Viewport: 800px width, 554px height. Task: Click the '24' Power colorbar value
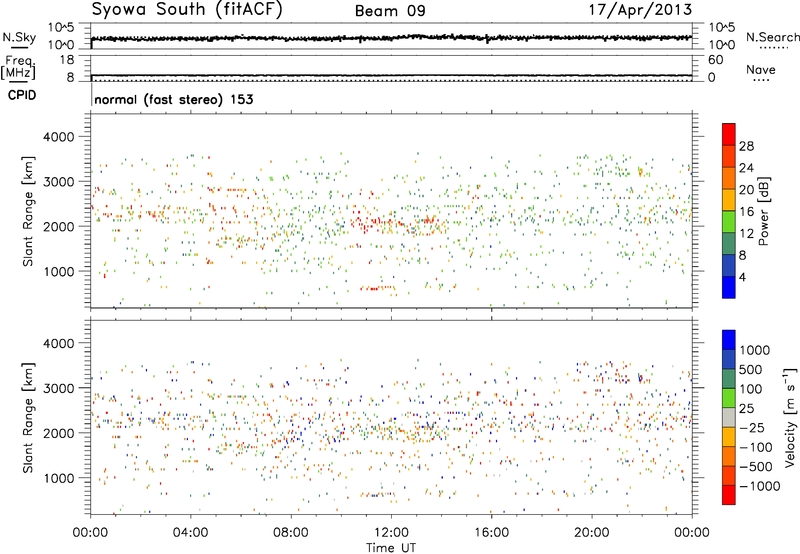pos(746,168)
